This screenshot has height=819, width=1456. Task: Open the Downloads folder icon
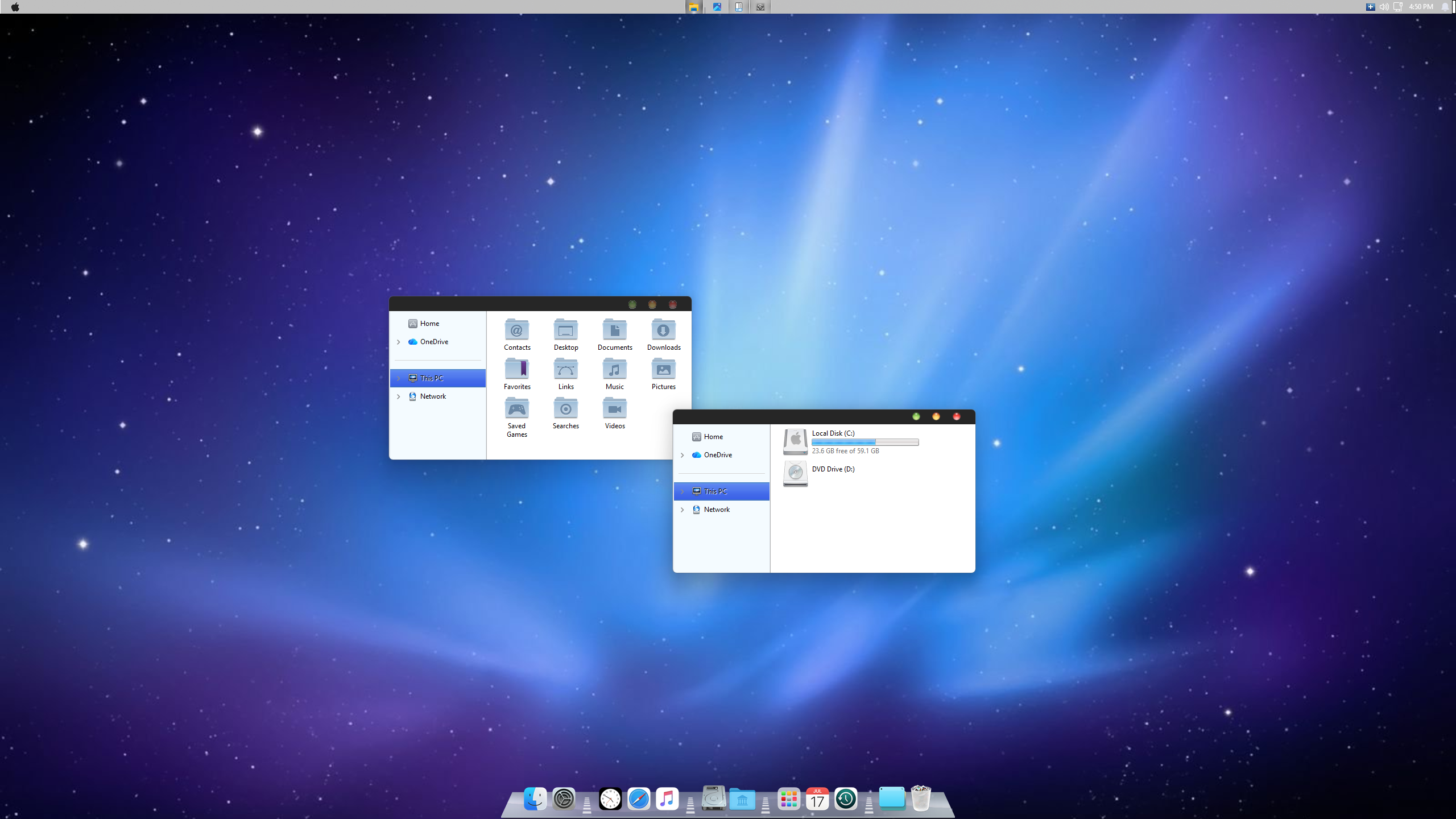663,331
